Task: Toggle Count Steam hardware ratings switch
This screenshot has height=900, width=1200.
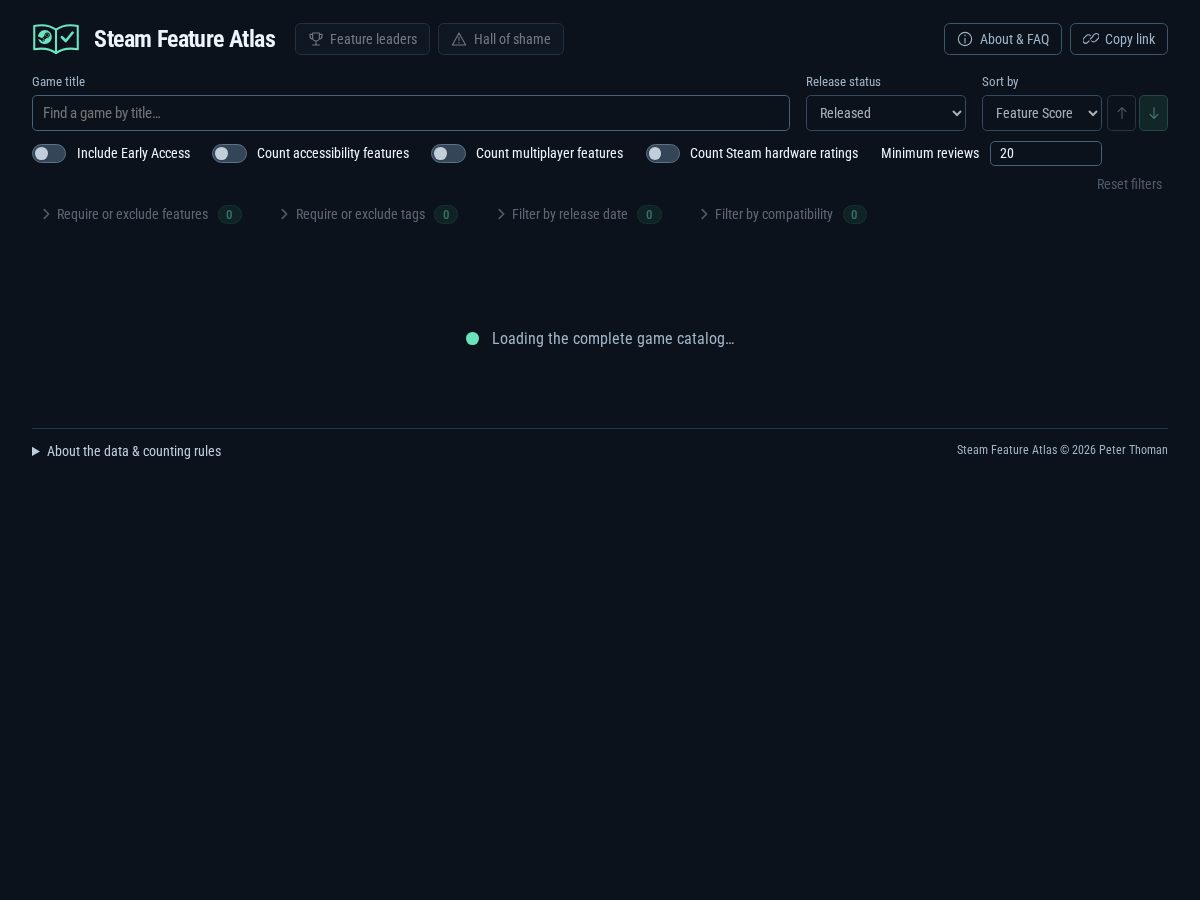Action: (663, 153)
